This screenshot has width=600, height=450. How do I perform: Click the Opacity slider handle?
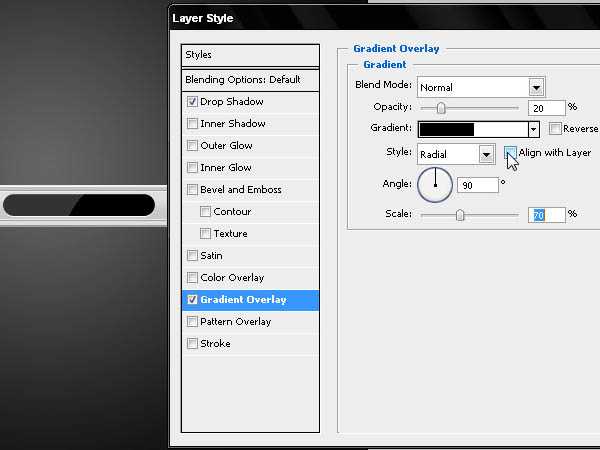click(x=440, y=109)
